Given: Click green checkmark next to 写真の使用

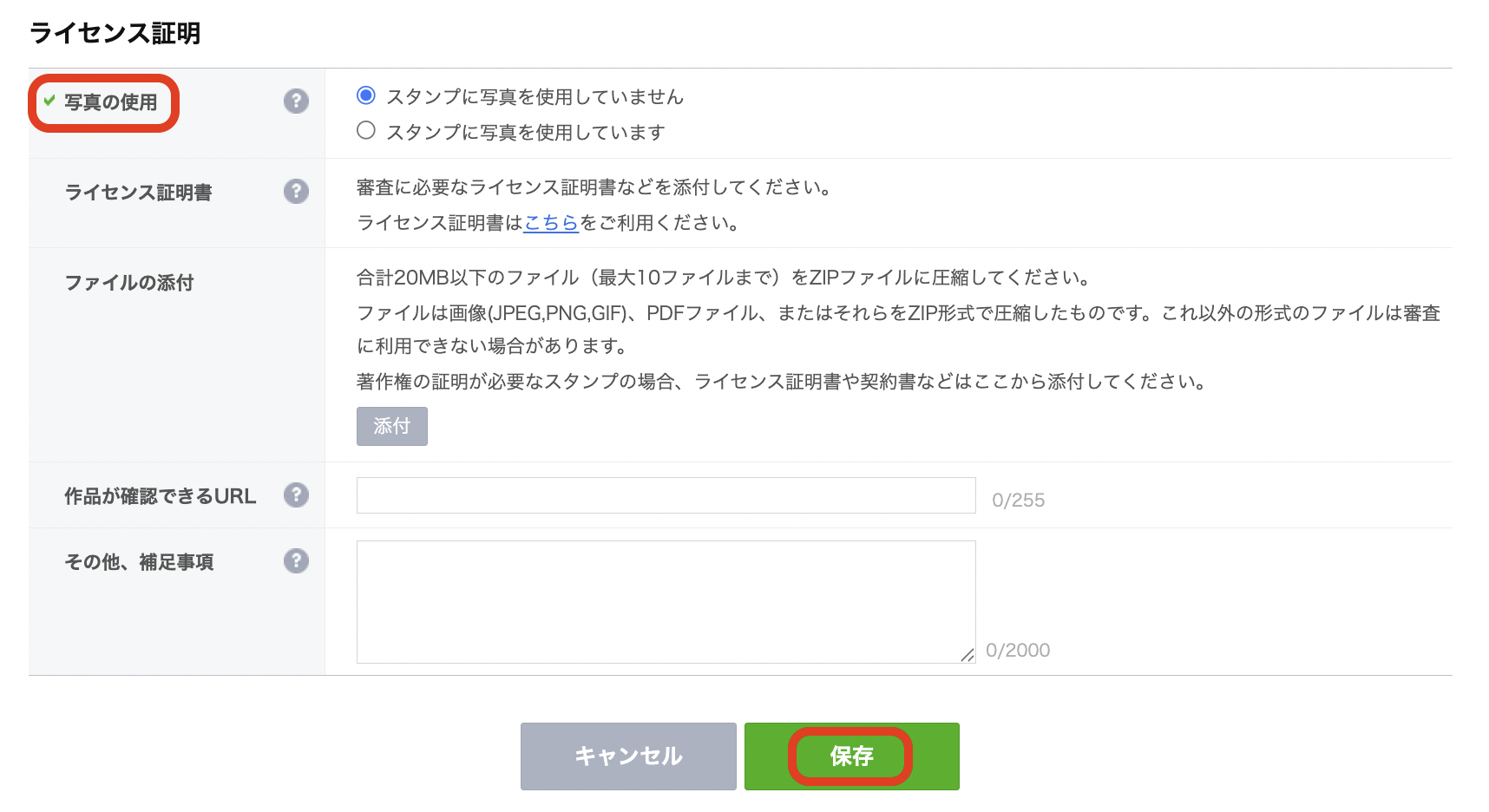Looking at the screenshot, I should (49, 101).
